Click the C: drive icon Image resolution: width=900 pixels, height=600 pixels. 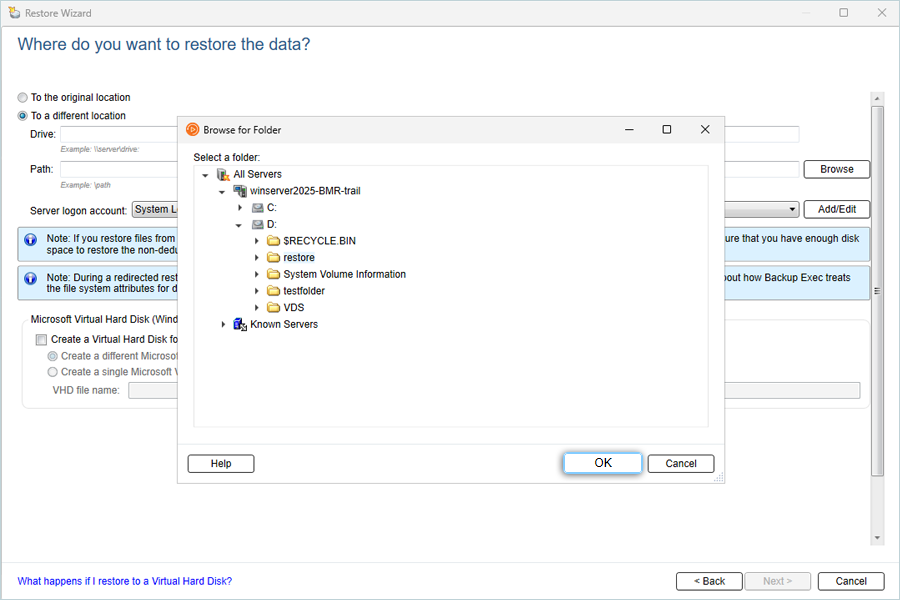pyautogui.click(x=258, y=207)
